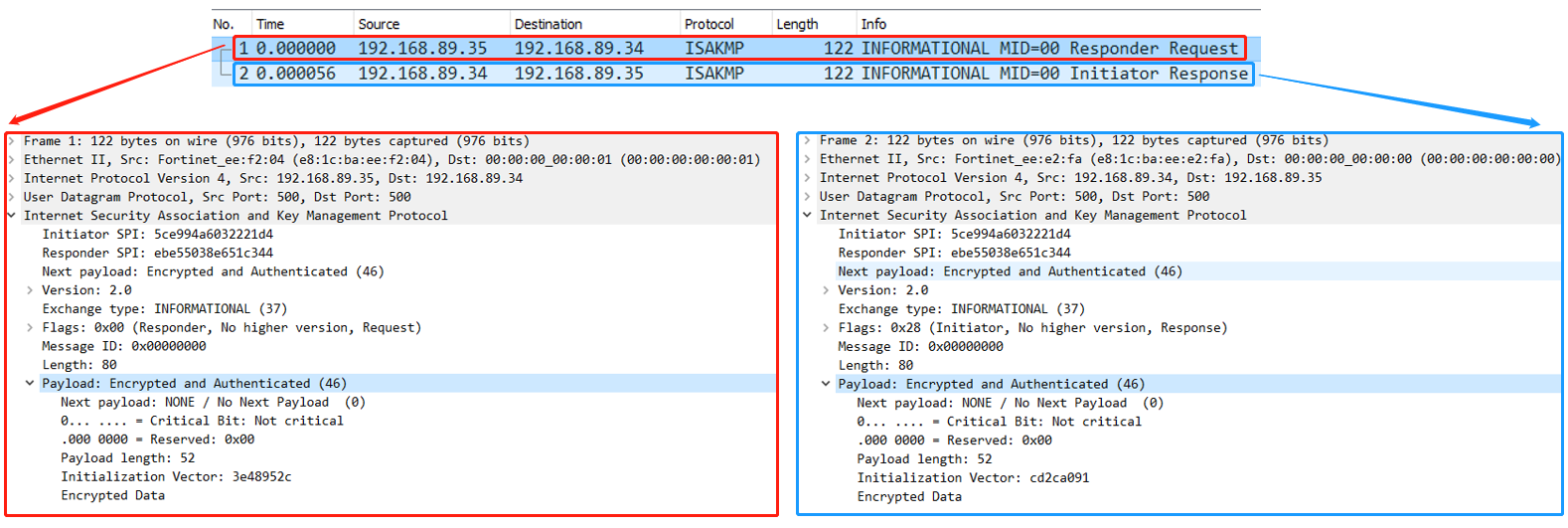Viewport: 1568px width, 528px height.
Task: Select Encrypted Data in Frame 2 details
Action: click(x=909, y=496)
